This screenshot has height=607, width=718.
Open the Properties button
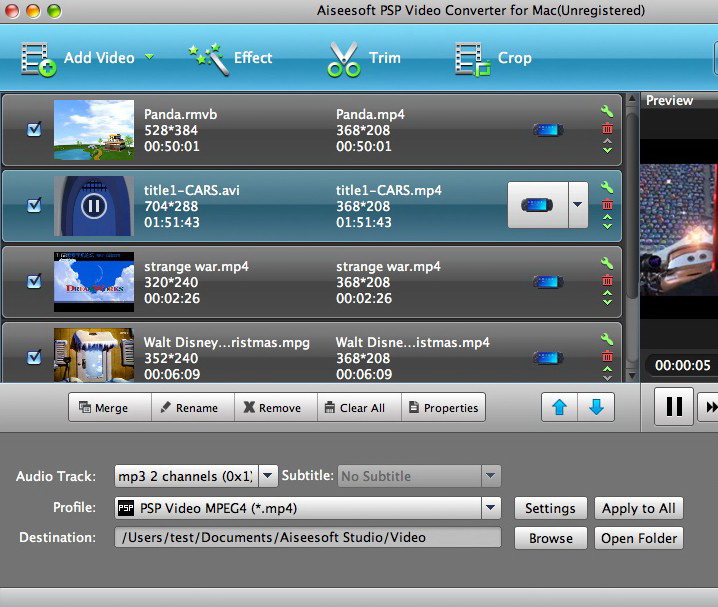pyautogui.click(x=443, y=407)
